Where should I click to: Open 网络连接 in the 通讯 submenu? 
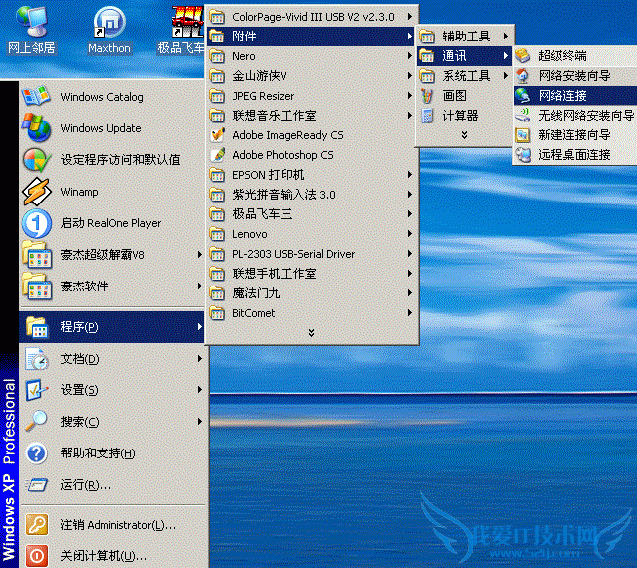pos(561,95)
